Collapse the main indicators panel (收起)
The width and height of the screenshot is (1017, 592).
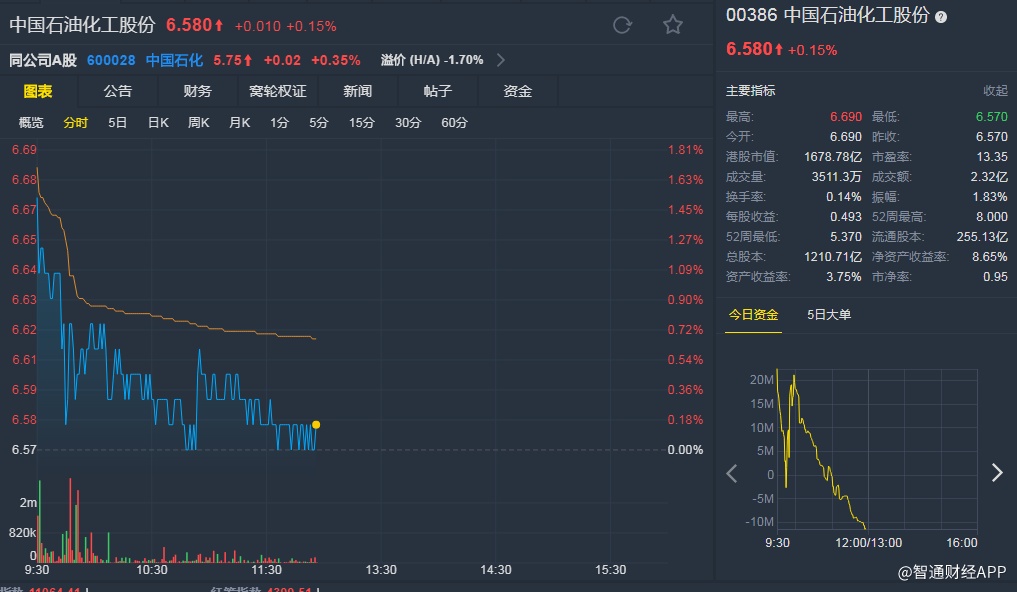coord(995,91)
